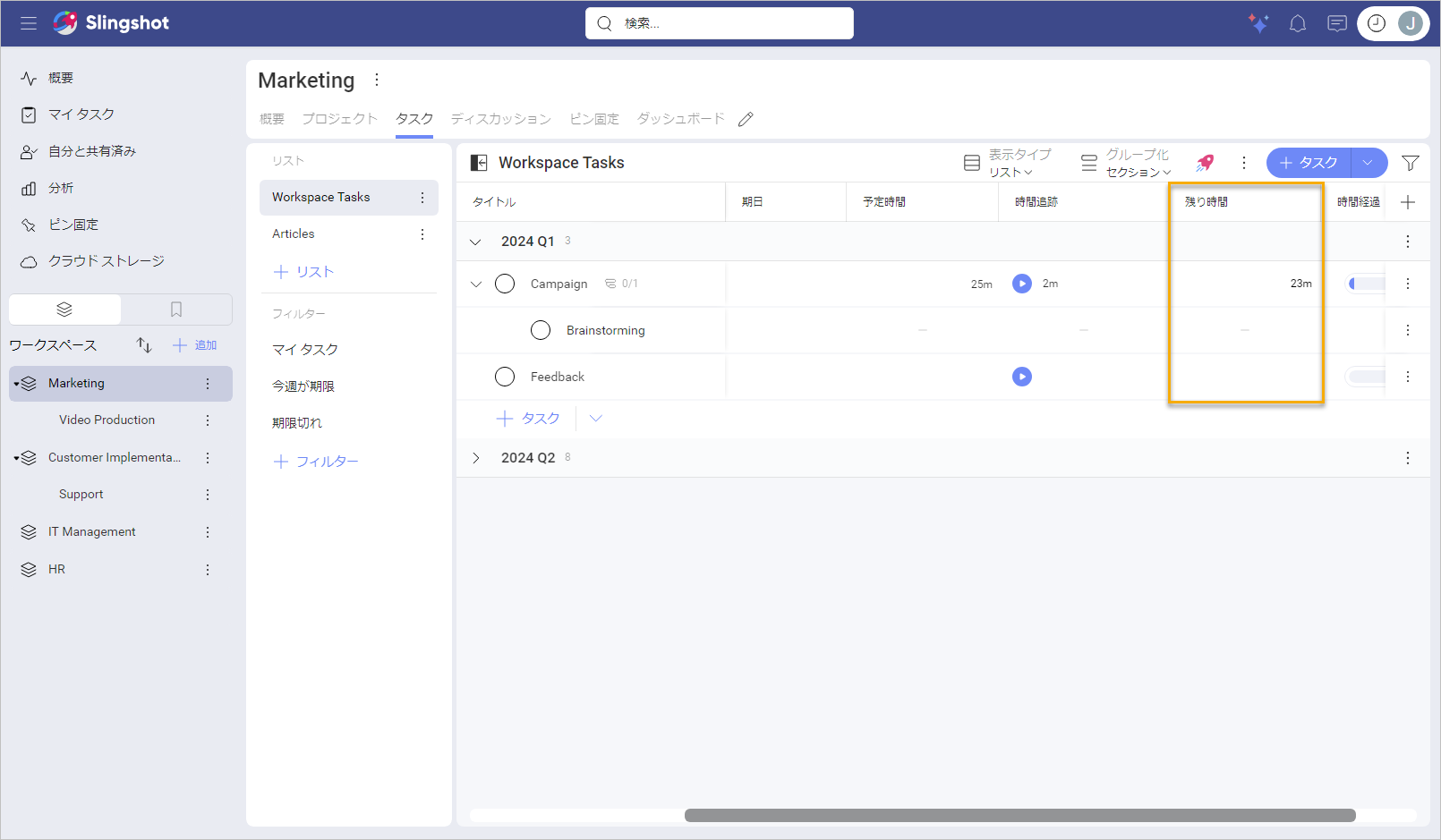This screenshot has width=1441, height=840.
Task: Collapse Customer Implementation workspace tree
Action: tap(17, 458)
